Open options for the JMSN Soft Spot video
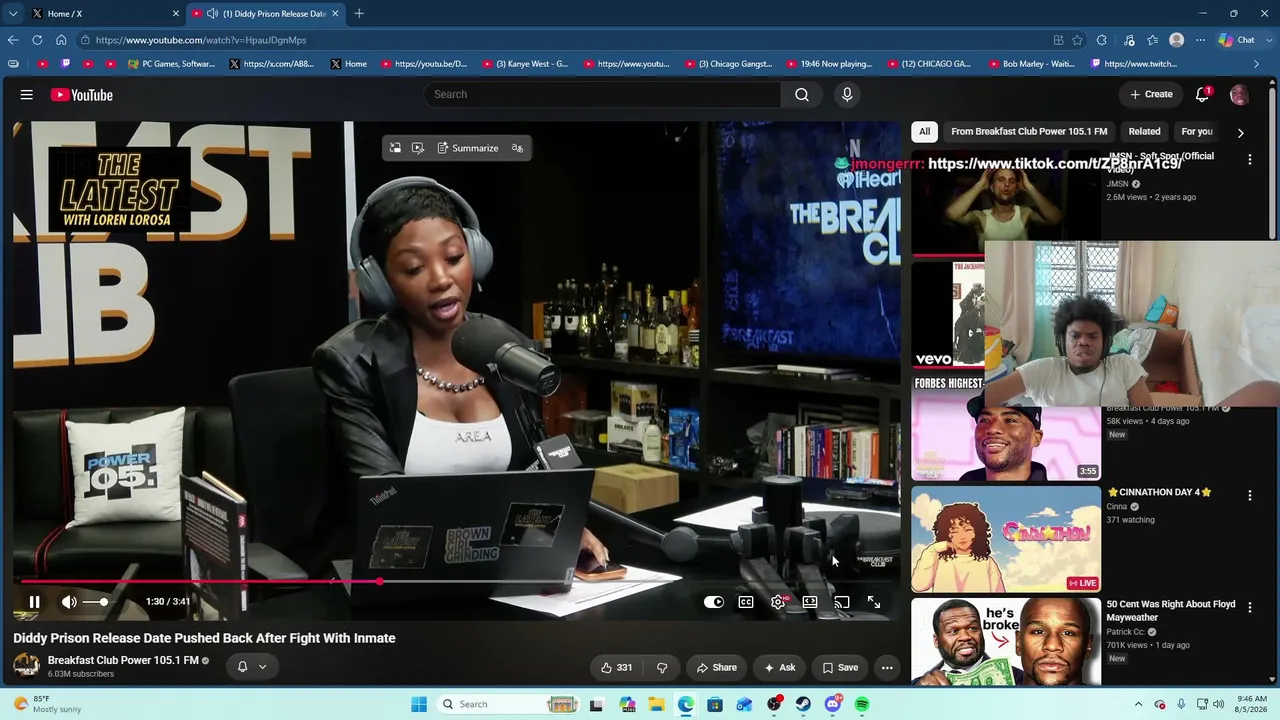The image size is (1280, 720). [x=1250, y=159]
